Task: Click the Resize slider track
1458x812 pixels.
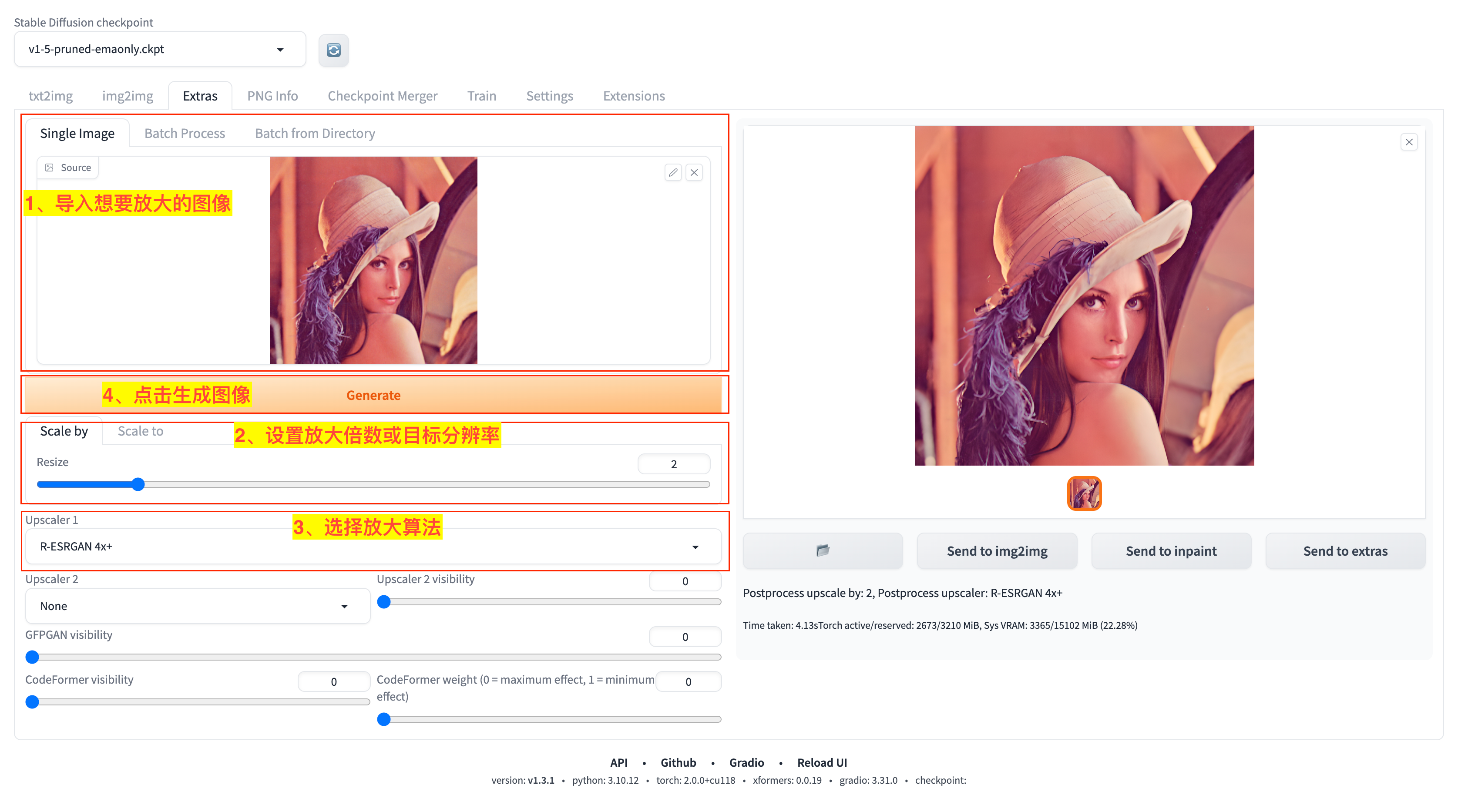Action: (424, 484)
